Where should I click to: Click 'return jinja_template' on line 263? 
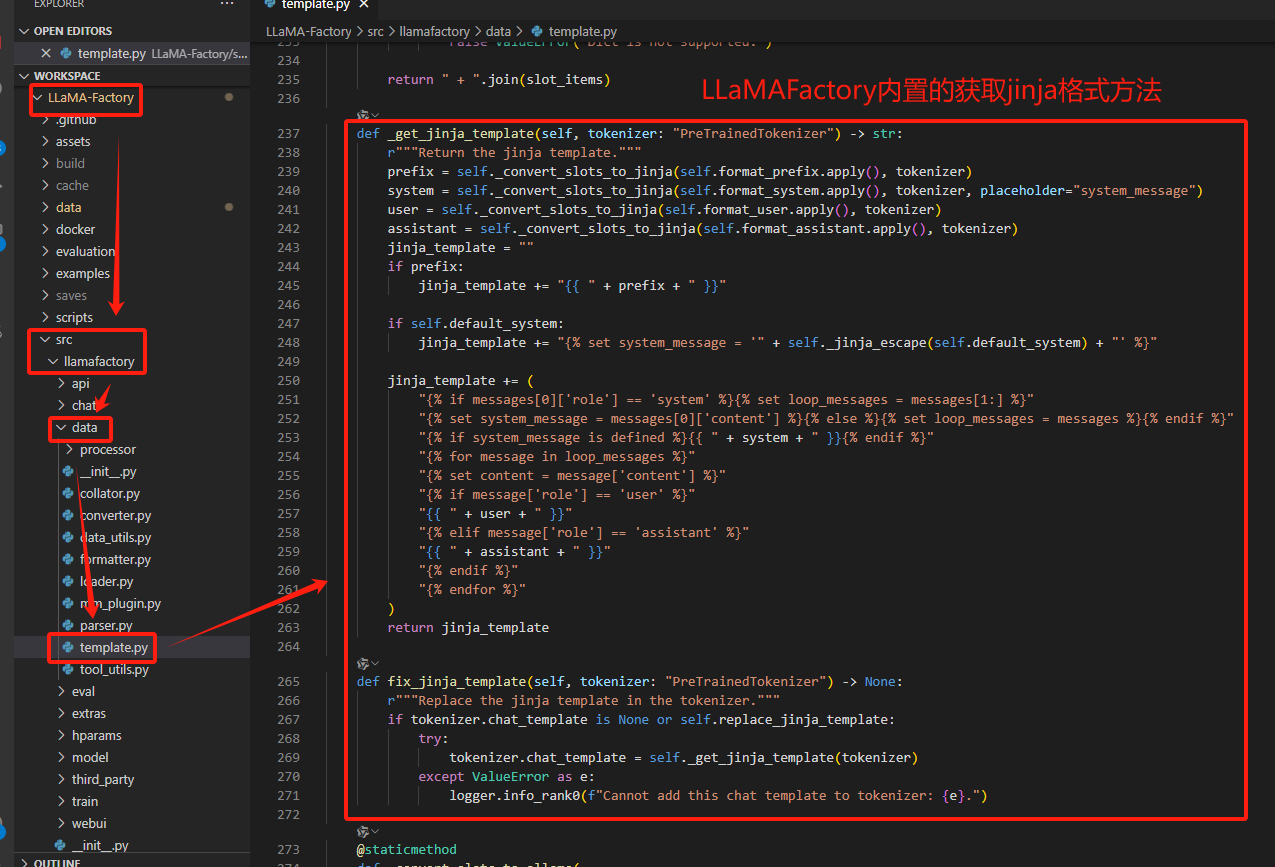(x=468, y=627)
